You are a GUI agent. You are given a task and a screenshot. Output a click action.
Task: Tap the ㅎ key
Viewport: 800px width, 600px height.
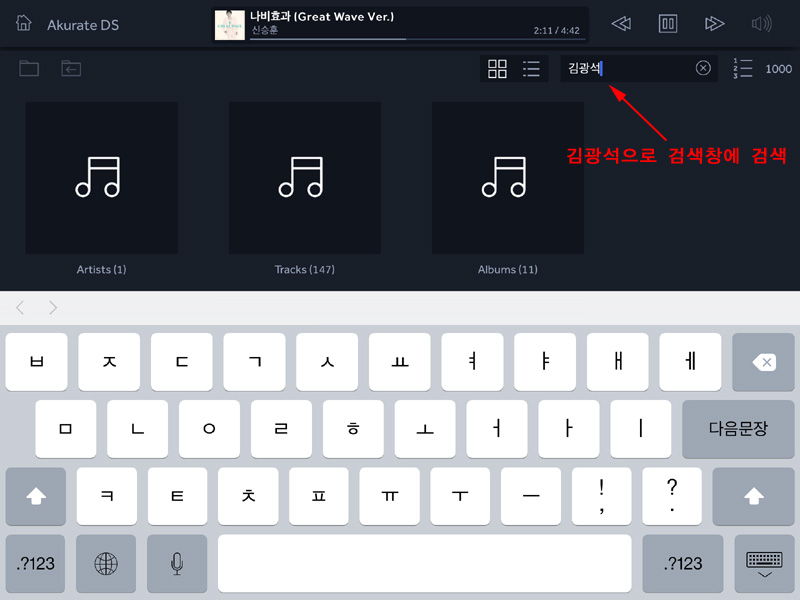(x=353, y=429)
